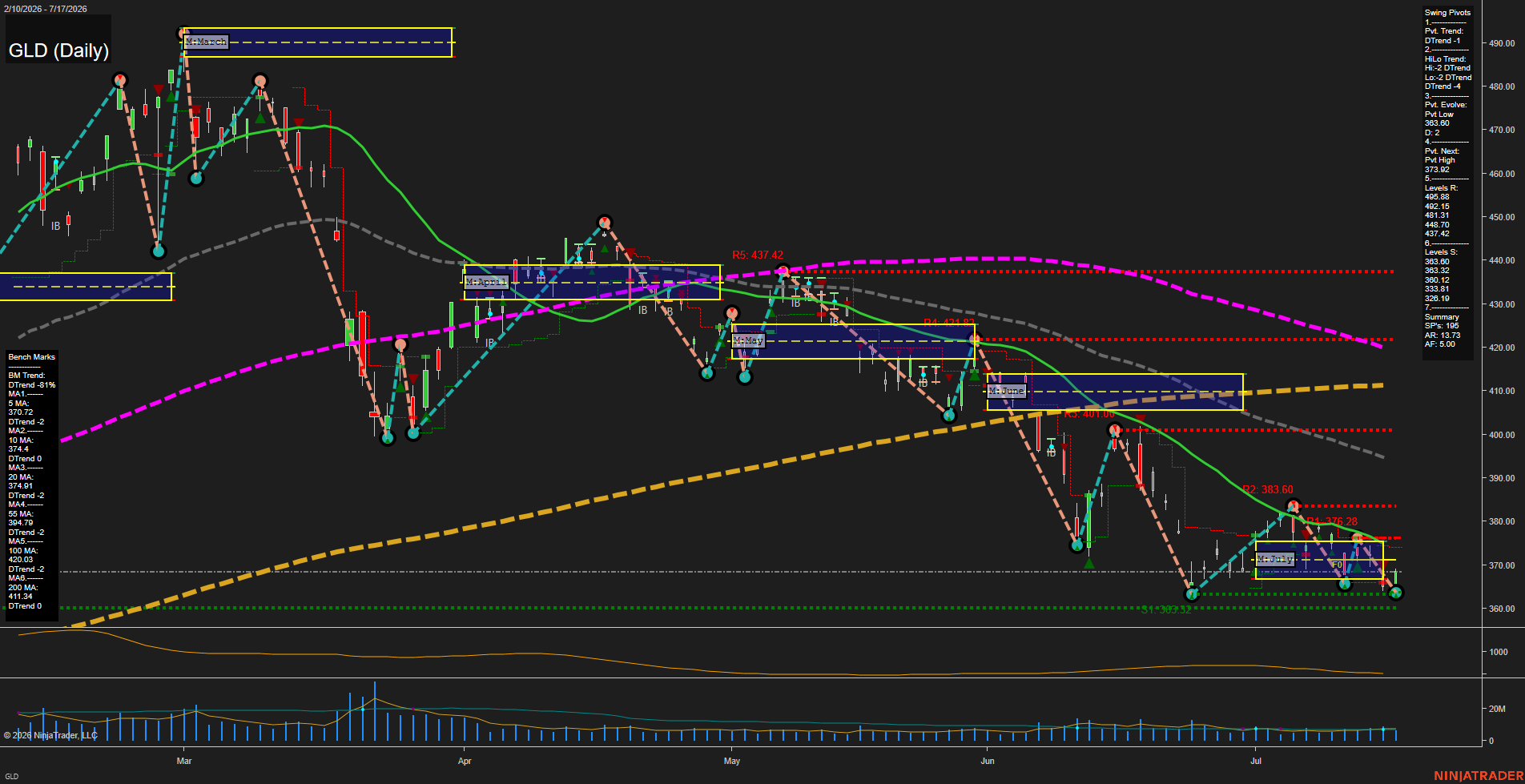Click SP's: 195 in Summary

(1442, 326)
